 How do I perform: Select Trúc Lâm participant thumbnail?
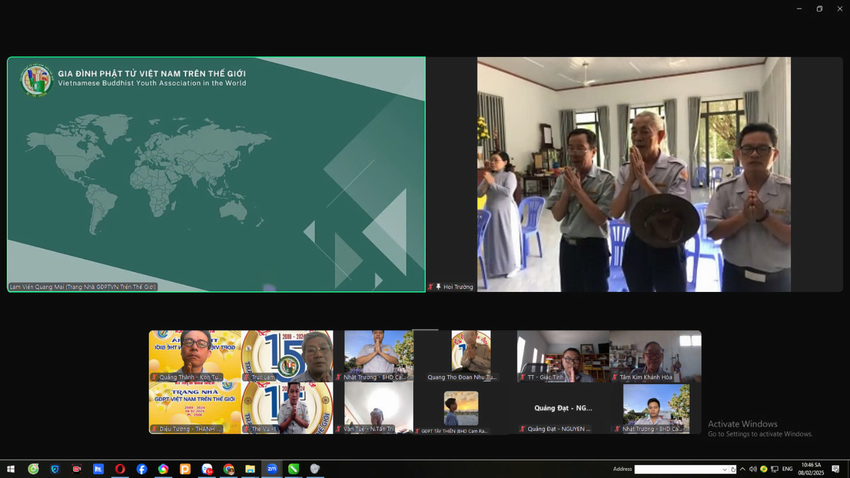point(287,356)
